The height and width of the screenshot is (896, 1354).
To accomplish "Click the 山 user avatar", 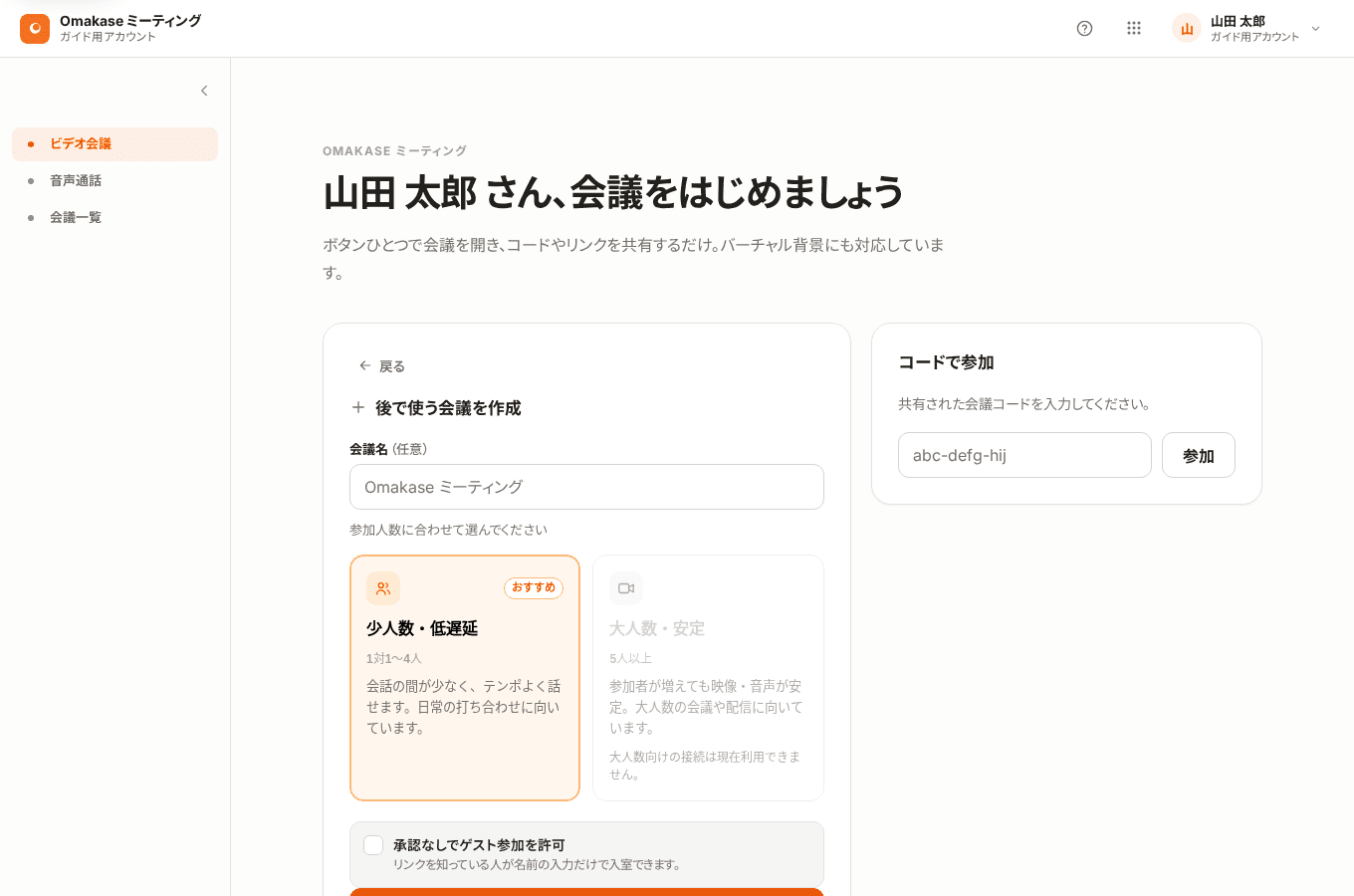I will coord(1187,29).
